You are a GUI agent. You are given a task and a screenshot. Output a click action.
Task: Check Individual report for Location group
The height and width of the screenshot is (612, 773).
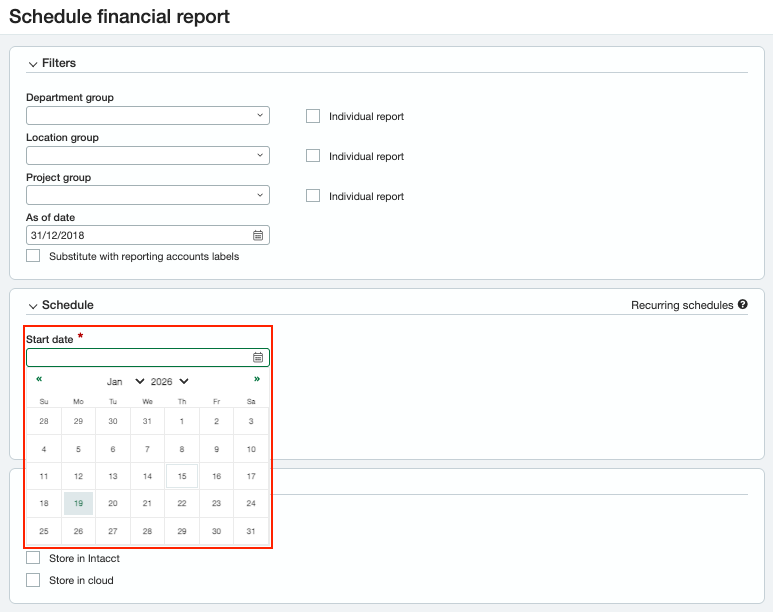click(x=313, y=156)
